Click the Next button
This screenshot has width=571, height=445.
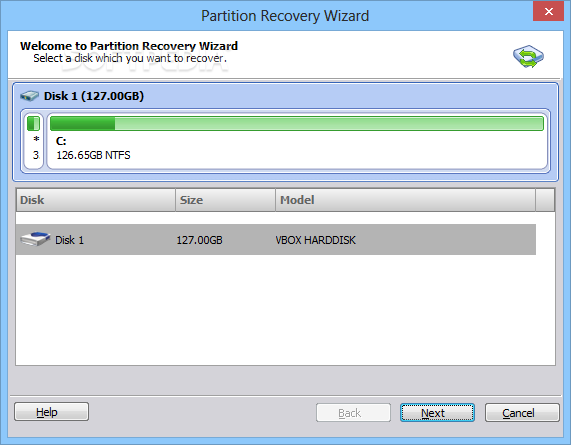click(x=437, y=413)
